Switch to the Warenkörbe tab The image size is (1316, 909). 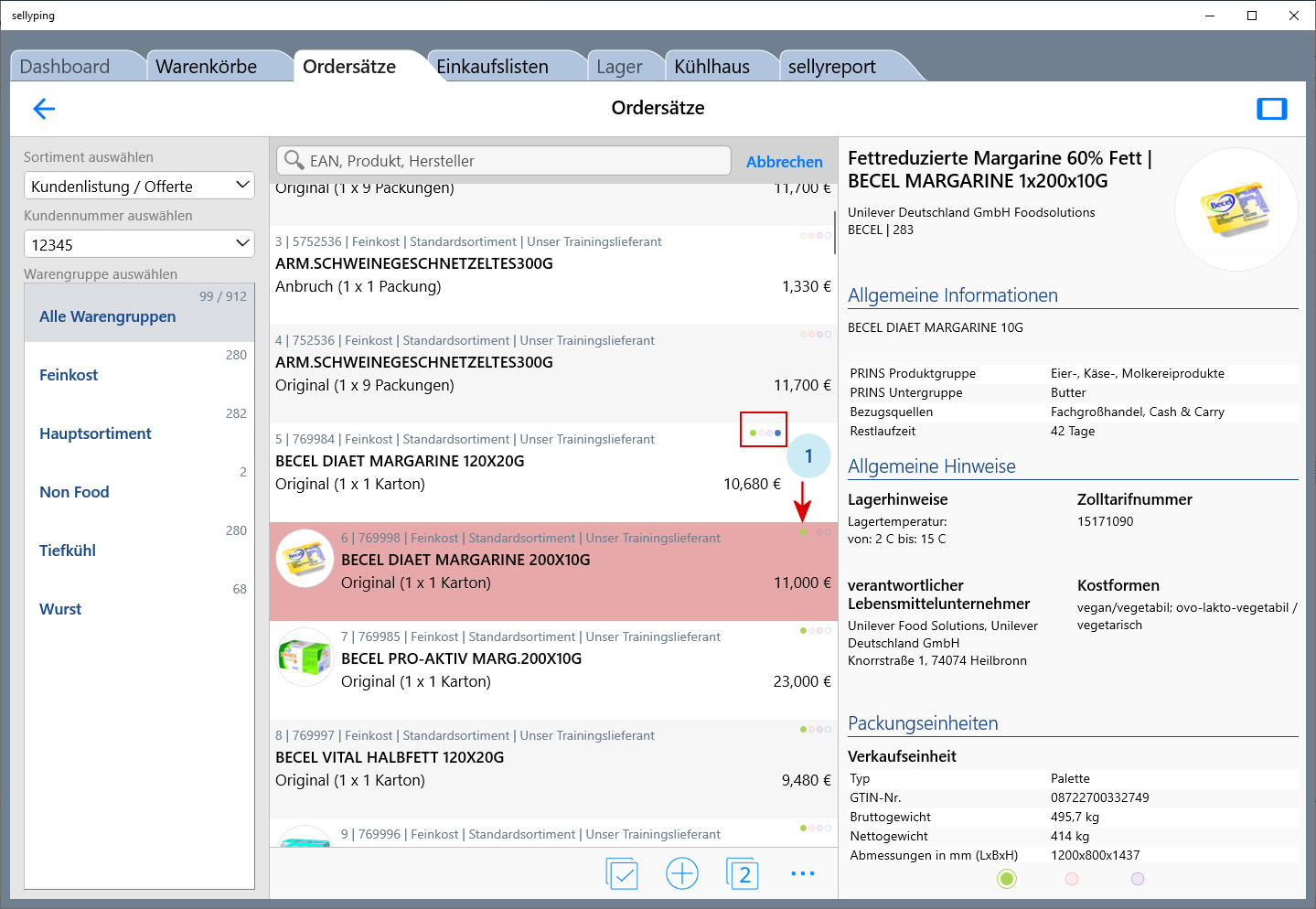pyautogui.click(x=207, y=67)
